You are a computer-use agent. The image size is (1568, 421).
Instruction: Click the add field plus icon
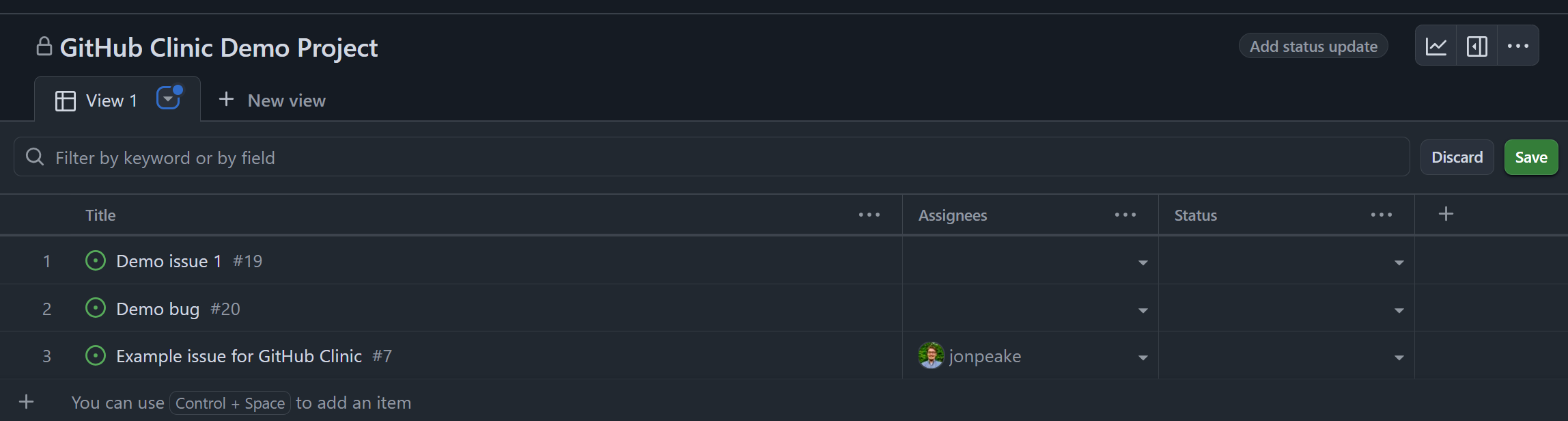[1446, 214]
